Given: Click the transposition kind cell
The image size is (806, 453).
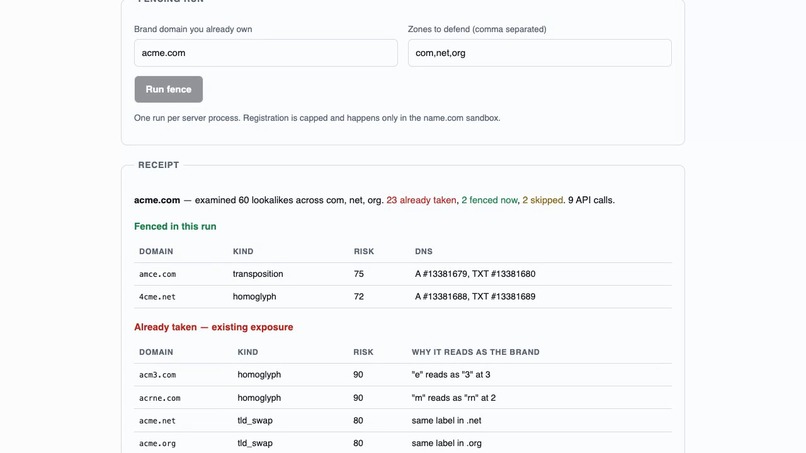Looking at the screenshot, I should (258, 274).
